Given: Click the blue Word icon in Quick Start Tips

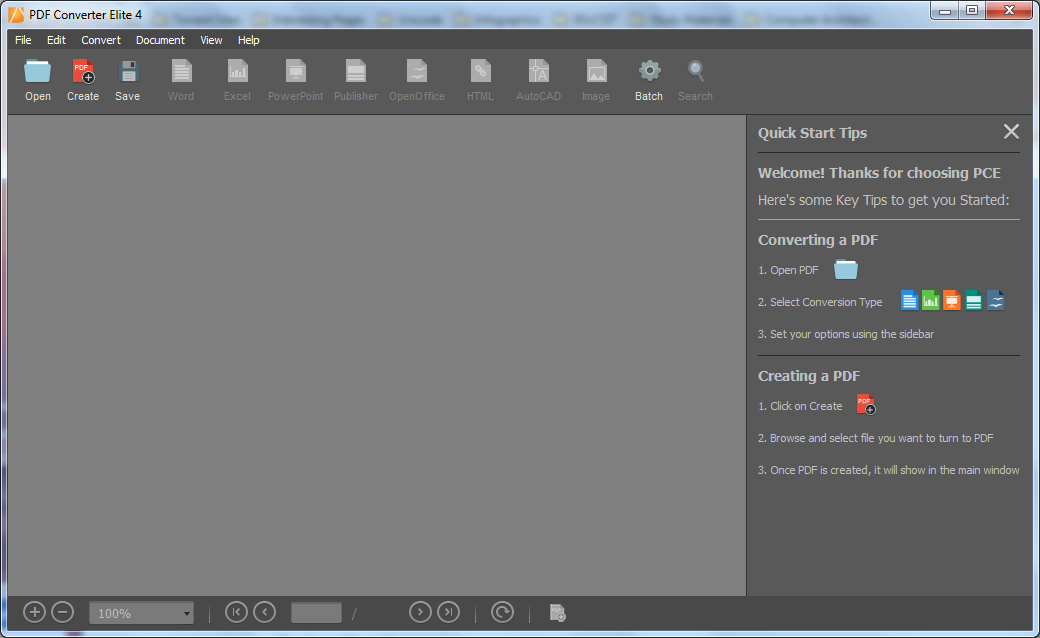Looking at the screenshot, I should click(909, 300).
